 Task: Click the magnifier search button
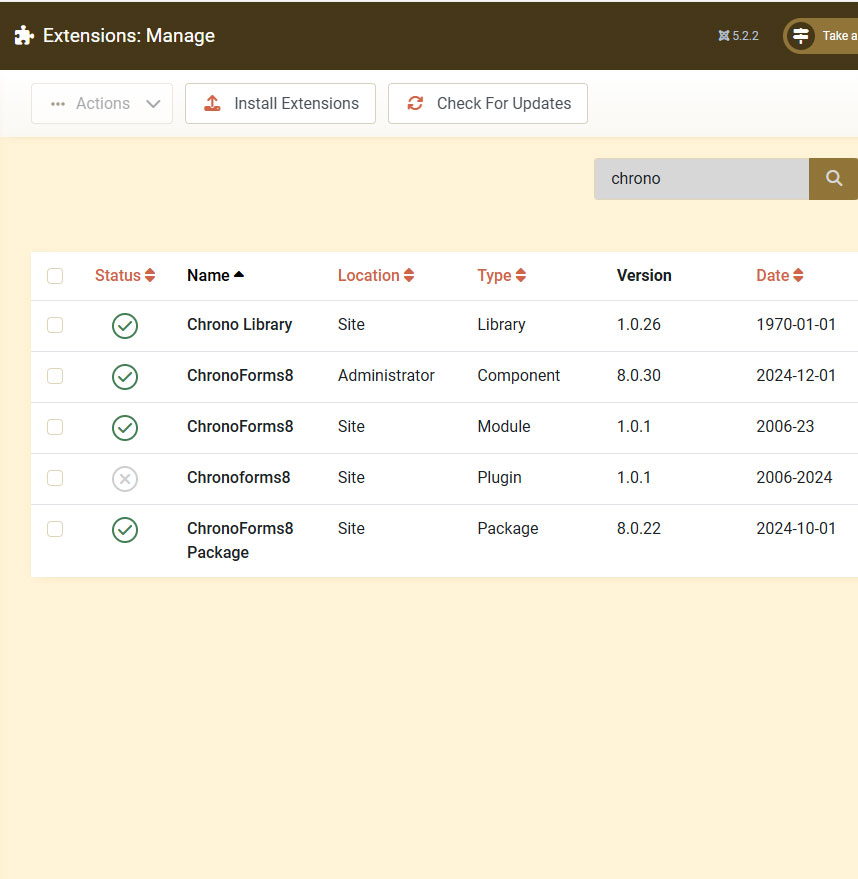pos(833,179)
